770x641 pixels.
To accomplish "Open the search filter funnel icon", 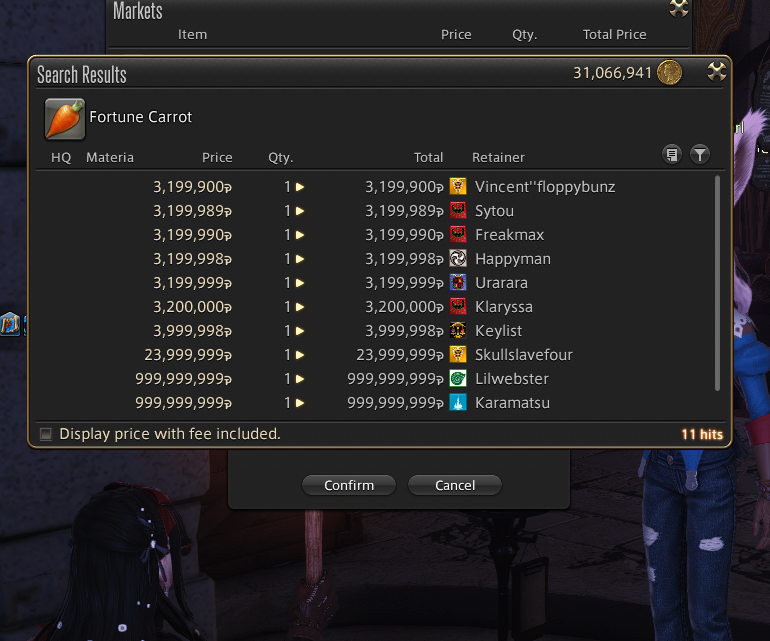I will pos(700,155).
